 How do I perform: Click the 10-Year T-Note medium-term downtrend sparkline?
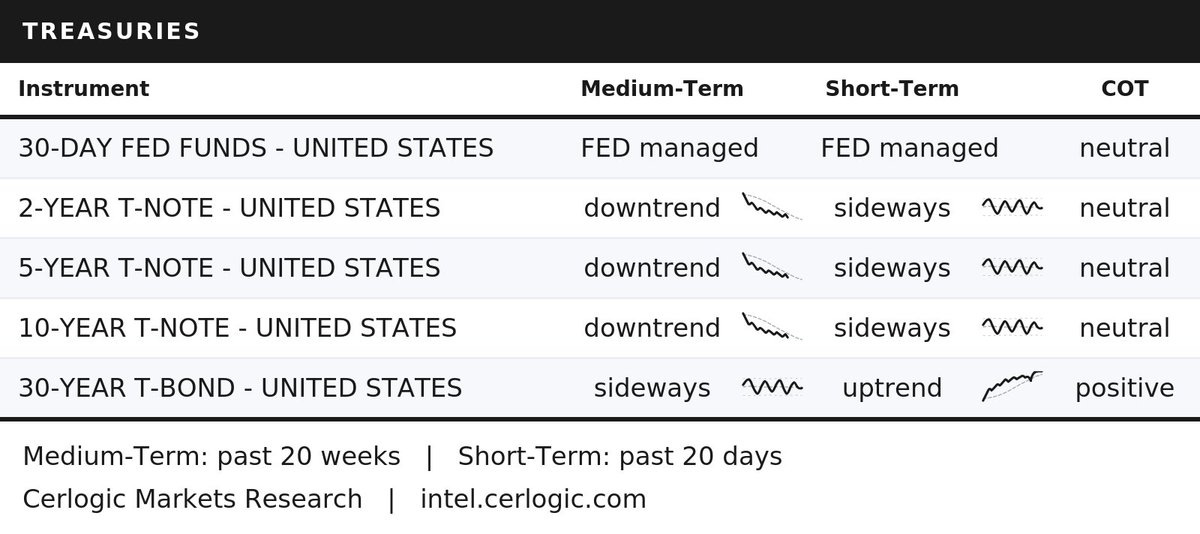(x=772, y=327)
